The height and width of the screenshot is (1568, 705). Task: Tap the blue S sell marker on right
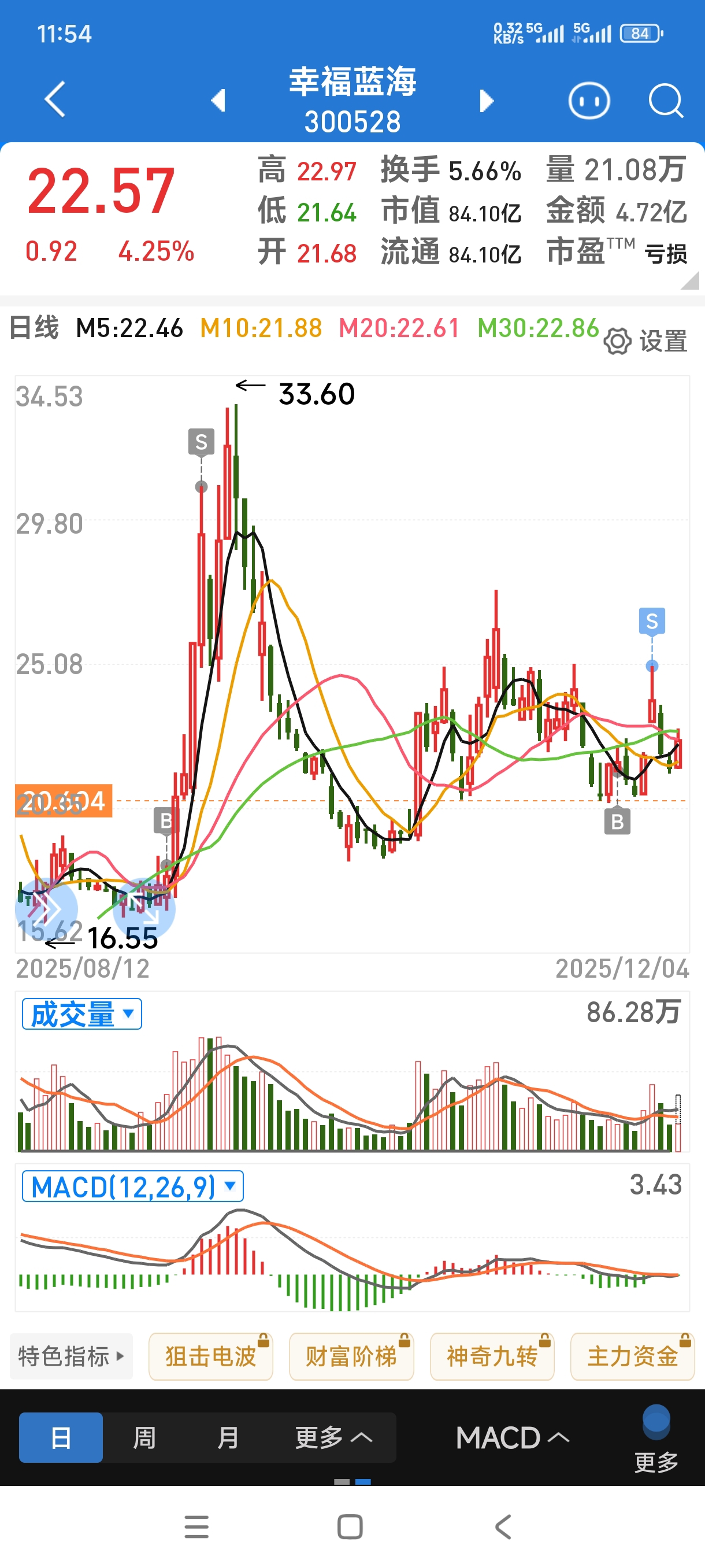click(x=652, y=621)
